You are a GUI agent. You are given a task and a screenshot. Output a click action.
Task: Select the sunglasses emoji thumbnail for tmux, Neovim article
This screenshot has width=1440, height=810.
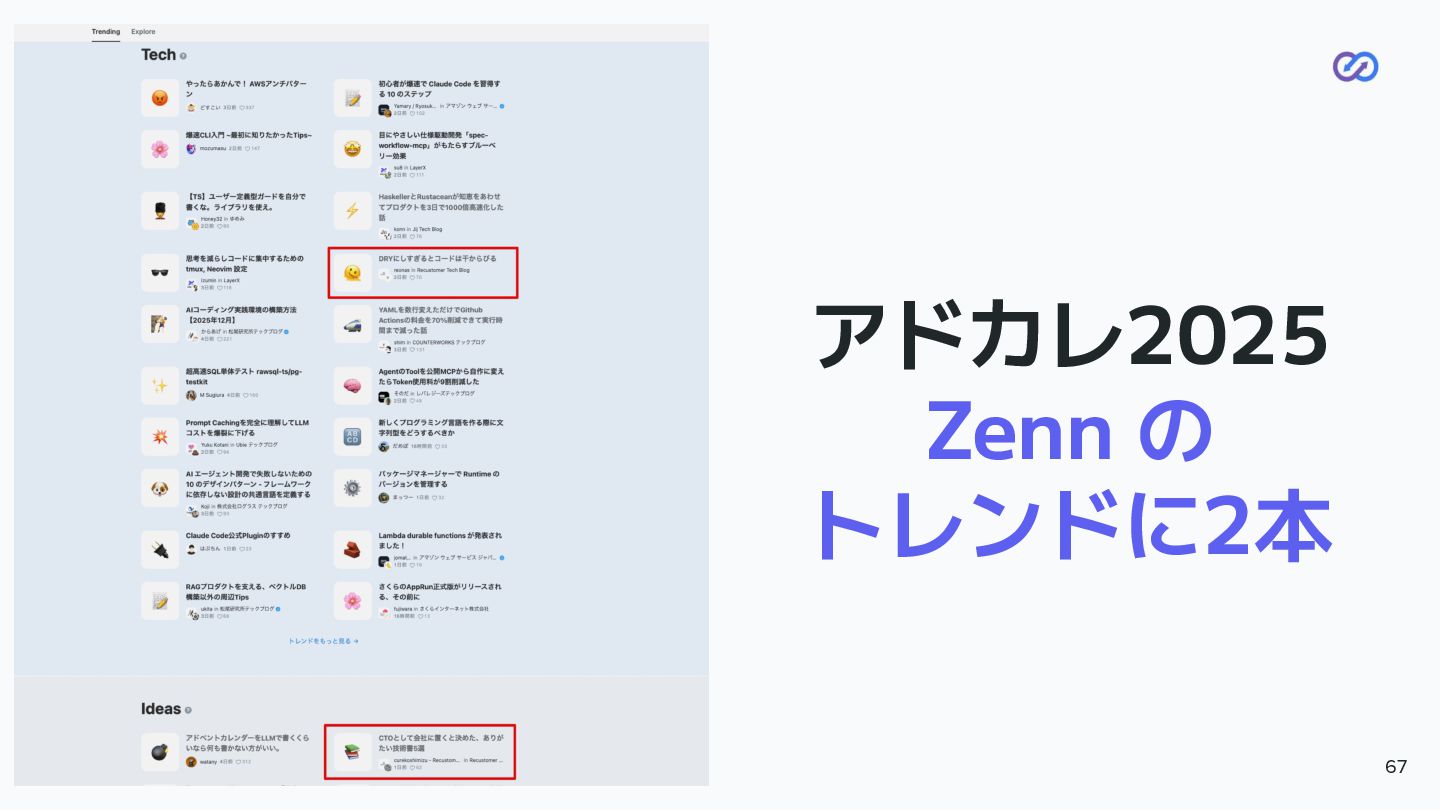[159, 272]
